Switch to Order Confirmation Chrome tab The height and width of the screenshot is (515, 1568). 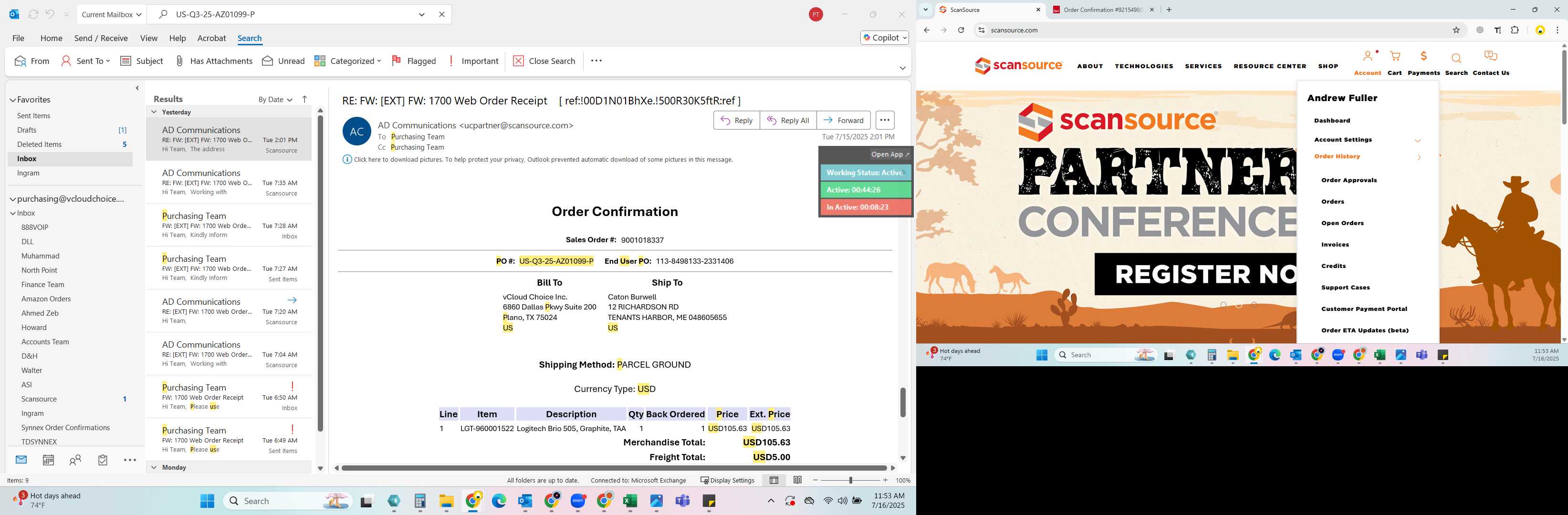pos(1103,10)
